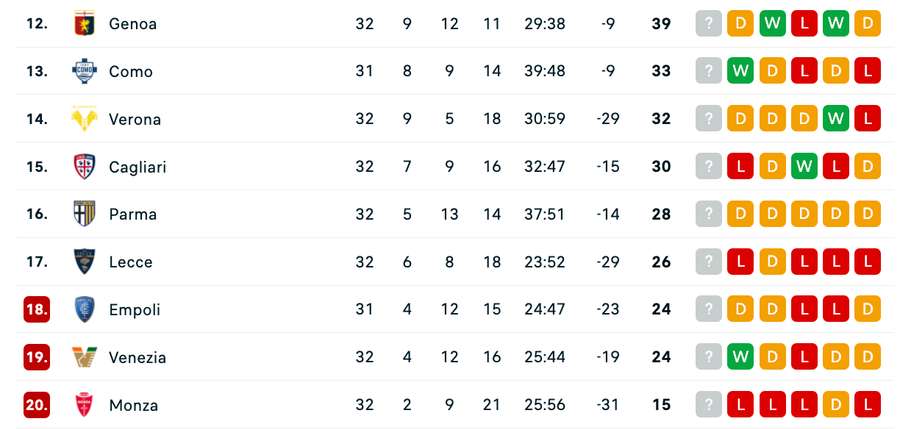Click Lecce's upcoming match question mark badge

[x=708, y=262]
